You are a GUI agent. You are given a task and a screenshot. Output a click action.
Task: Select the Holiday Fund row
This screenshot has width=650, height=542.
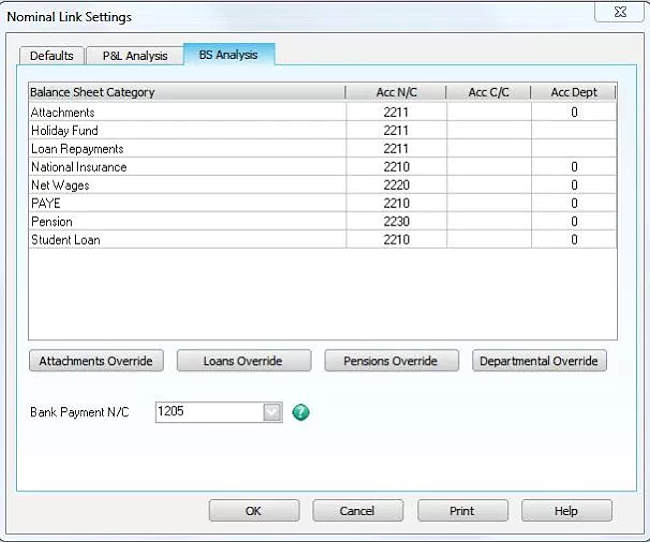(323, 130)
